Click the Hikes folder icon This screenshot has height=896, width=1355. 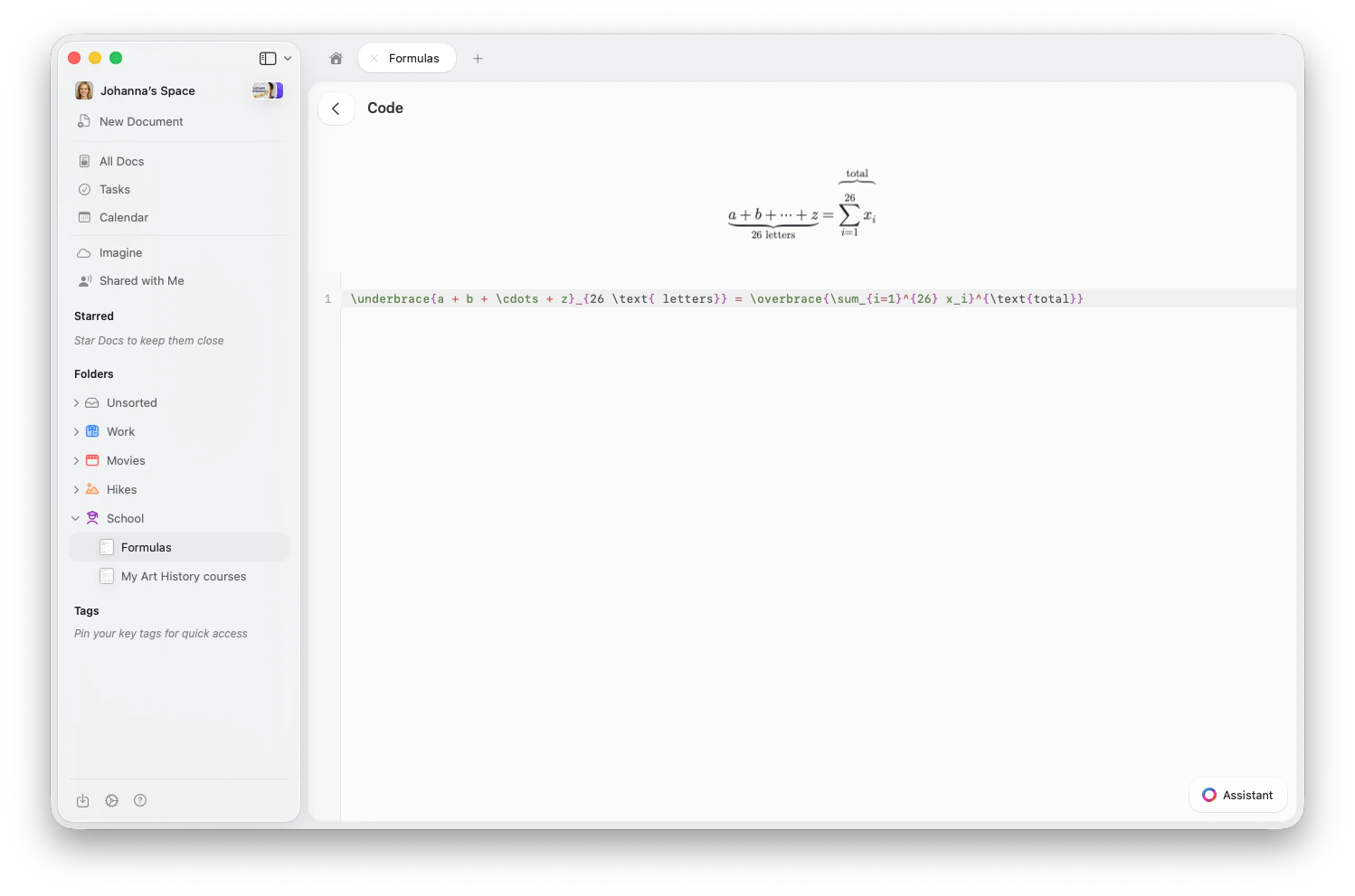click(92, 489)
